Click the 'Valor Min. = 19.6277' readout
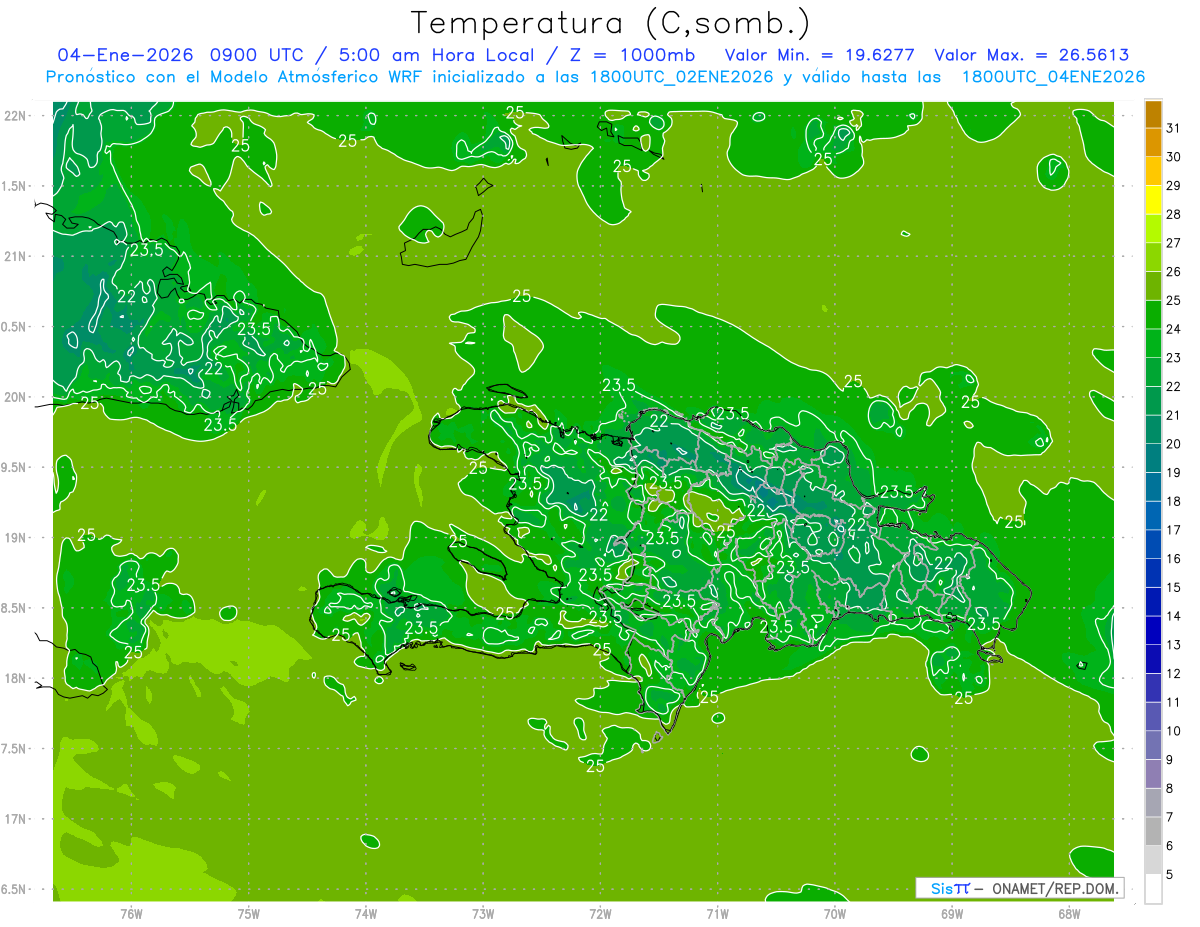 click(819, 55)
